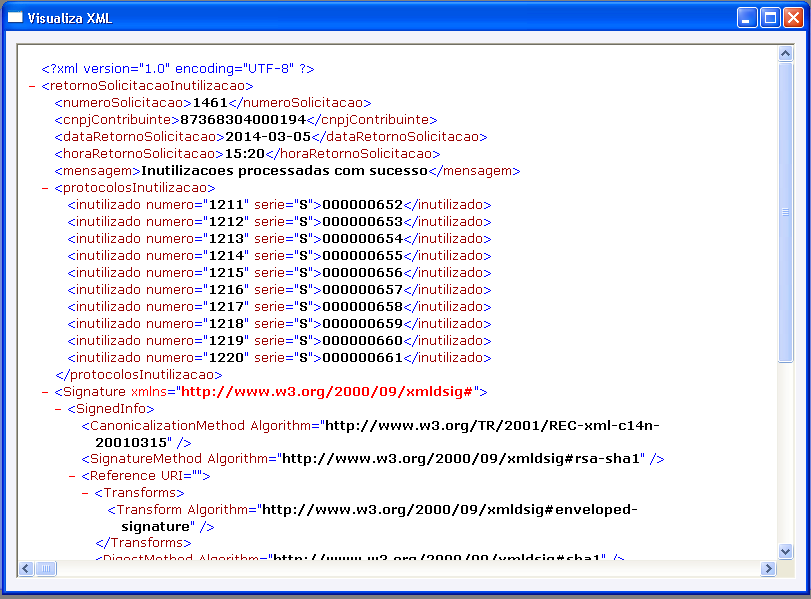Click the protocol value 000000655
Screen dimensions: 811x599
coord(362,256)
